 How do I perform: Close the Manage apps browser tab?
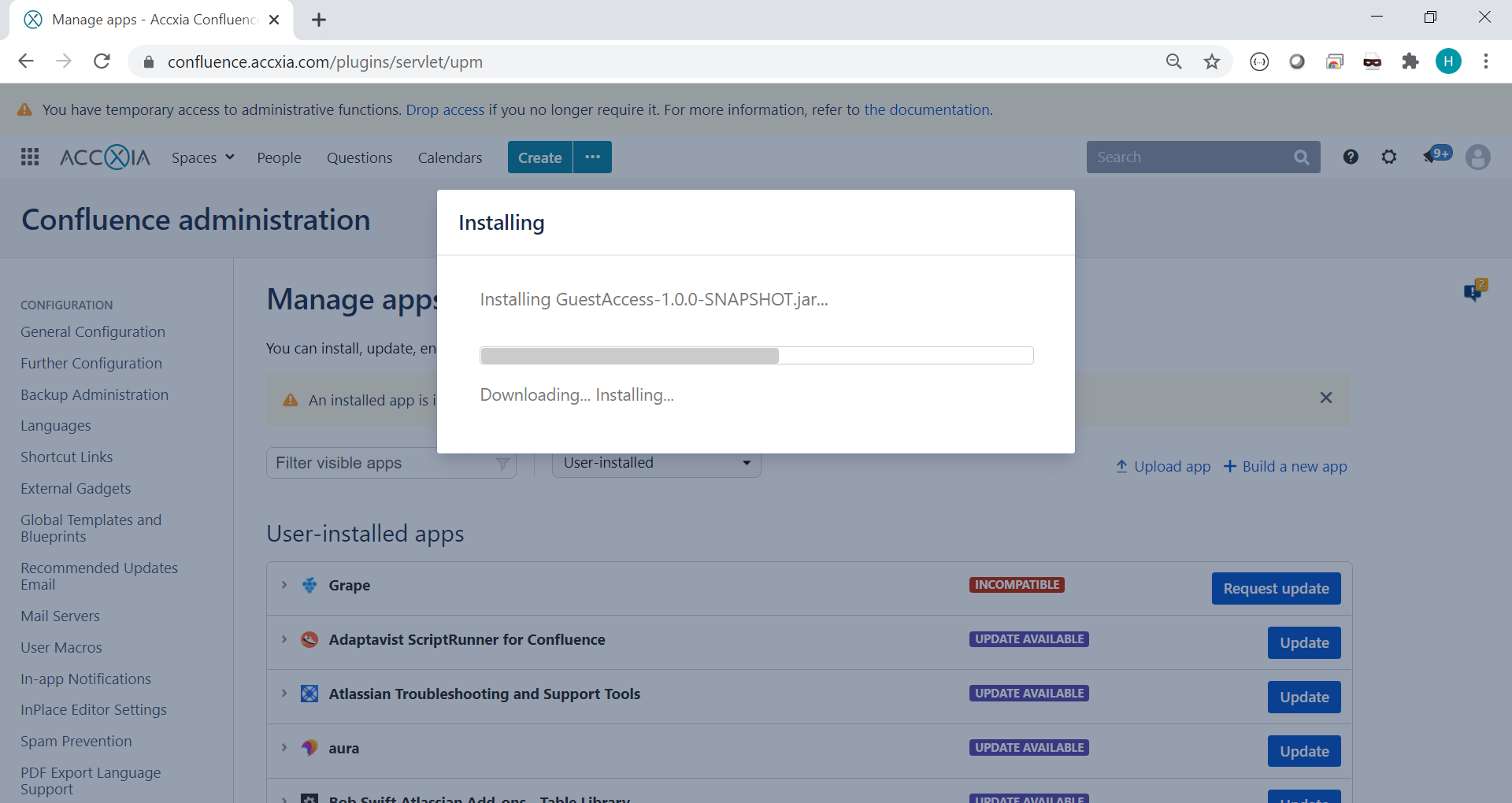tap(274, 20)
